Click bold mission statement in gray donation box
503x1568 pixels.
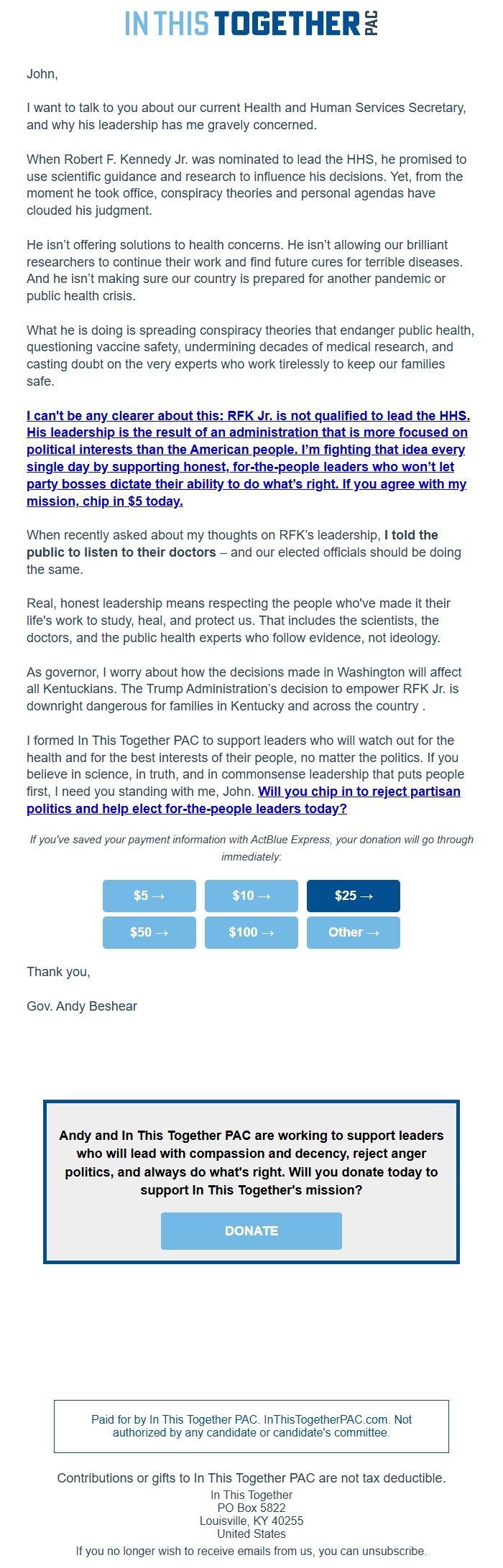pyautogui.click(x=251, y=1162)
